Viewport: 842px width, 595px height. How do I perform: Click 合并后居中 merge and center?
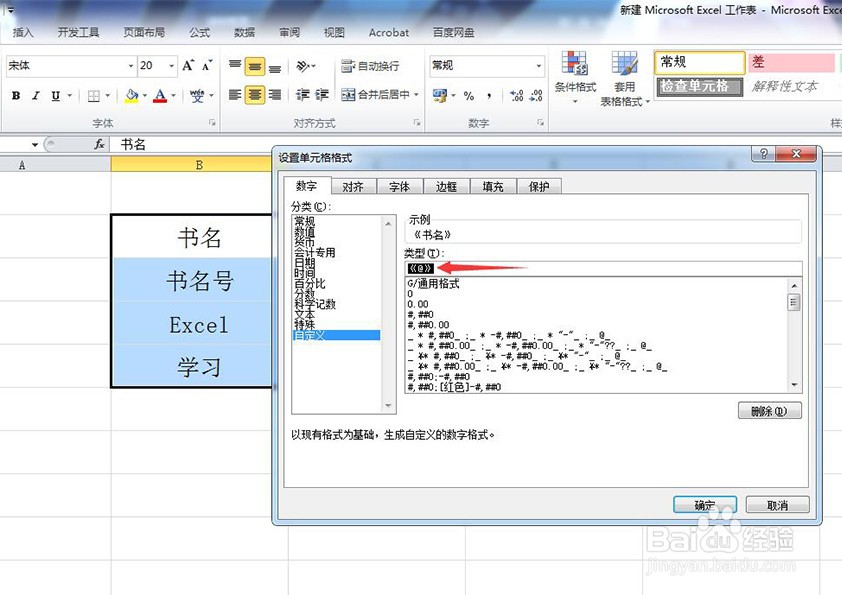(x=375, y=95)
